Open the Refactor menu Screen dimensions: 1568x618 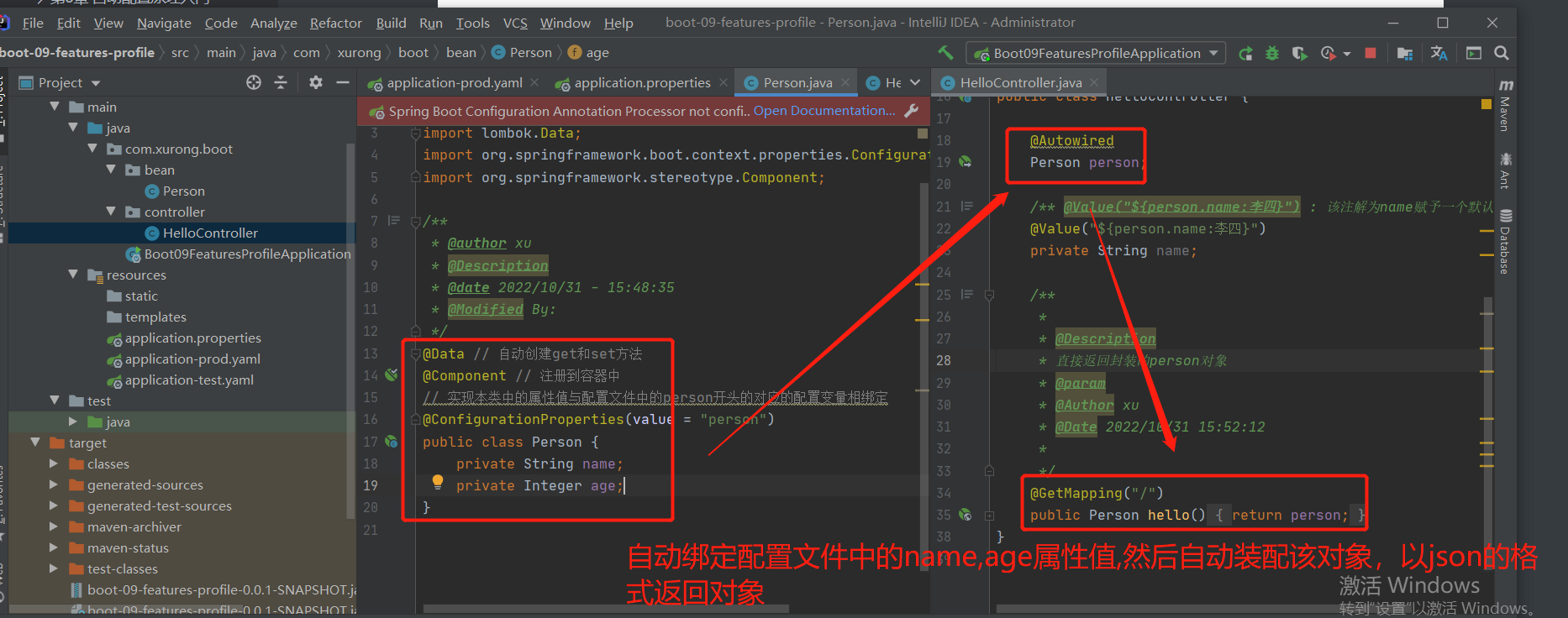tap(335, 23)
